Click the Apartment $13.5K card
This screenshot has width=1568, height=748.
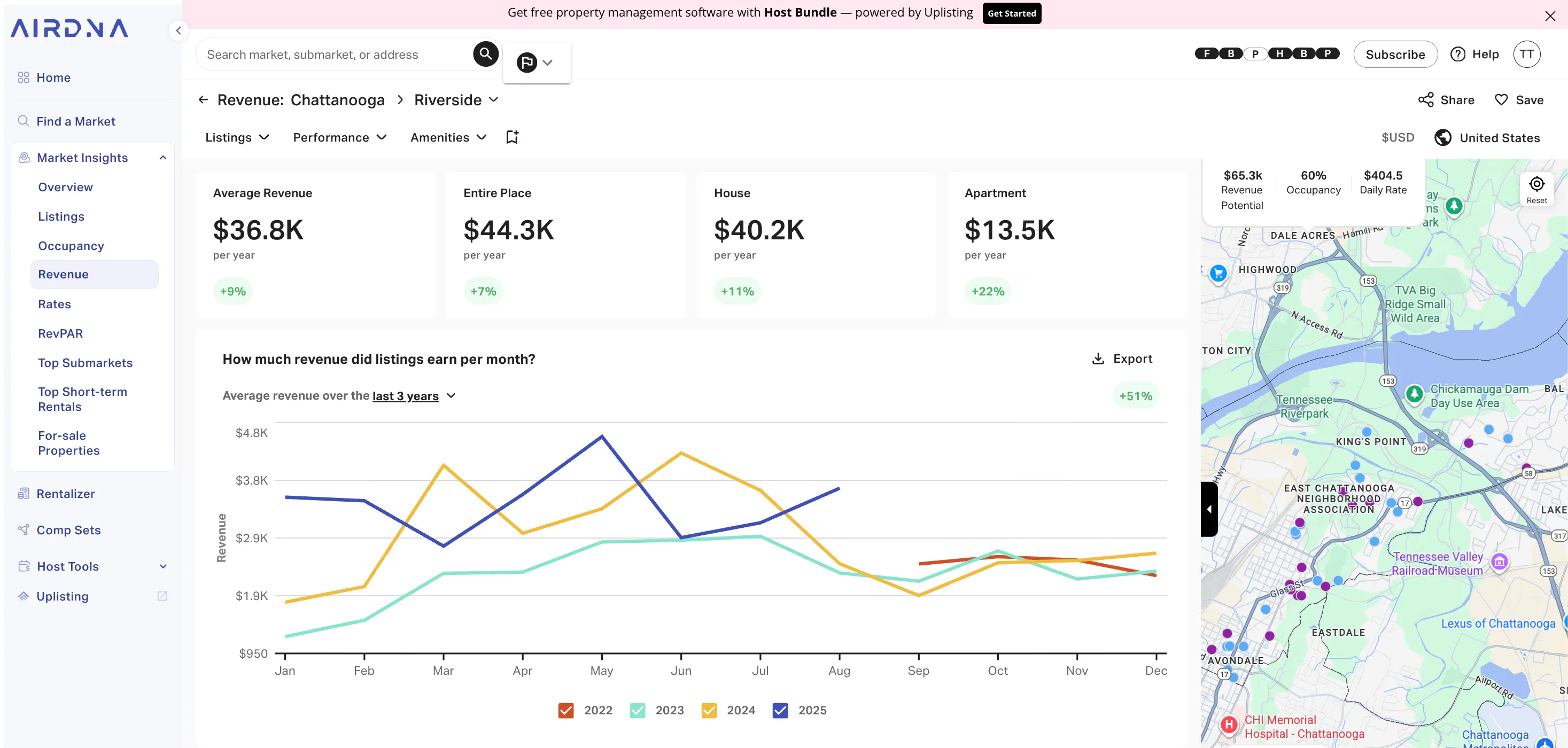pyautogui.click(x=1066, y=245)
